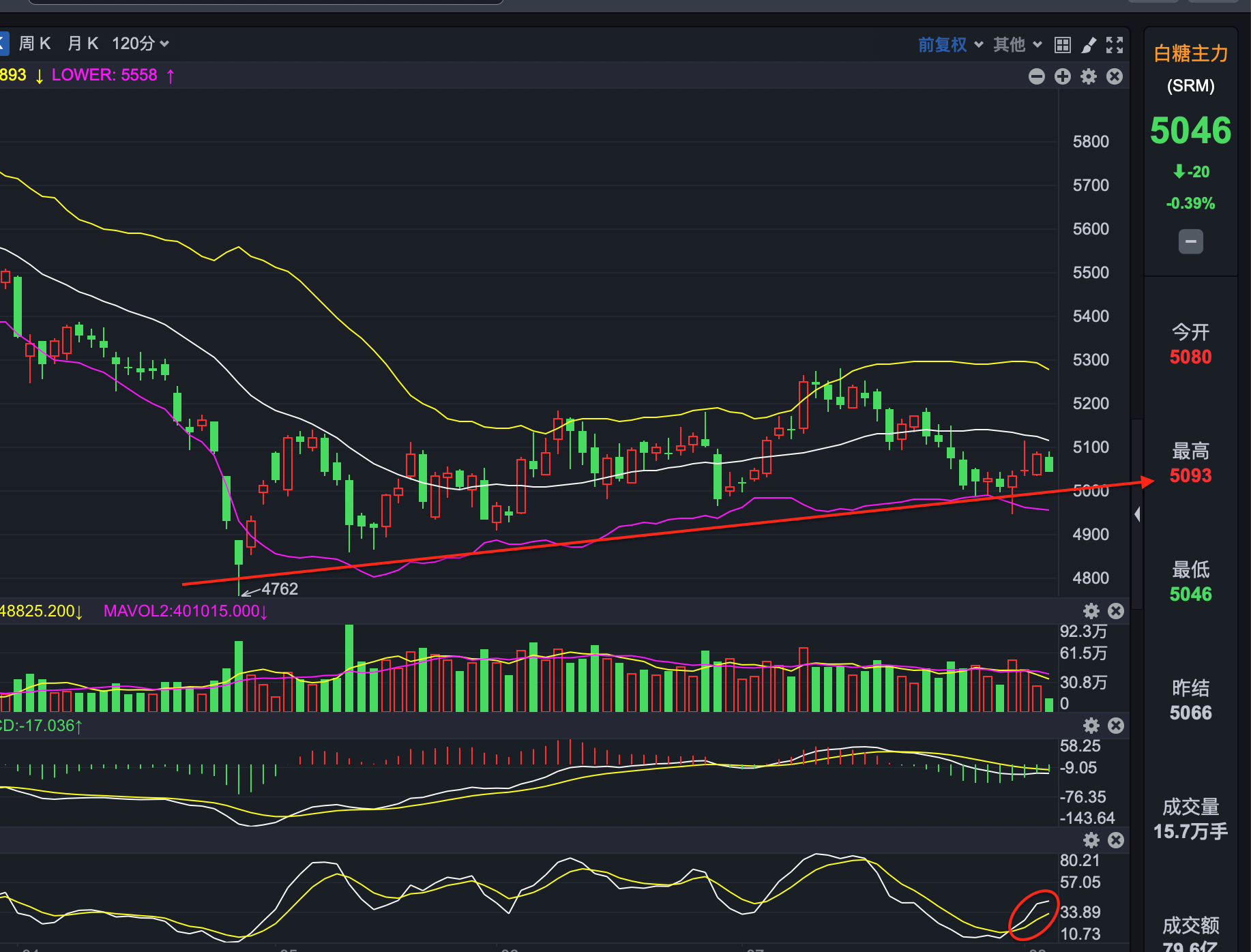Click the 白糖主力 contract name
This screenshot has width=1251, height=952.
click(x=1191, y=53)
